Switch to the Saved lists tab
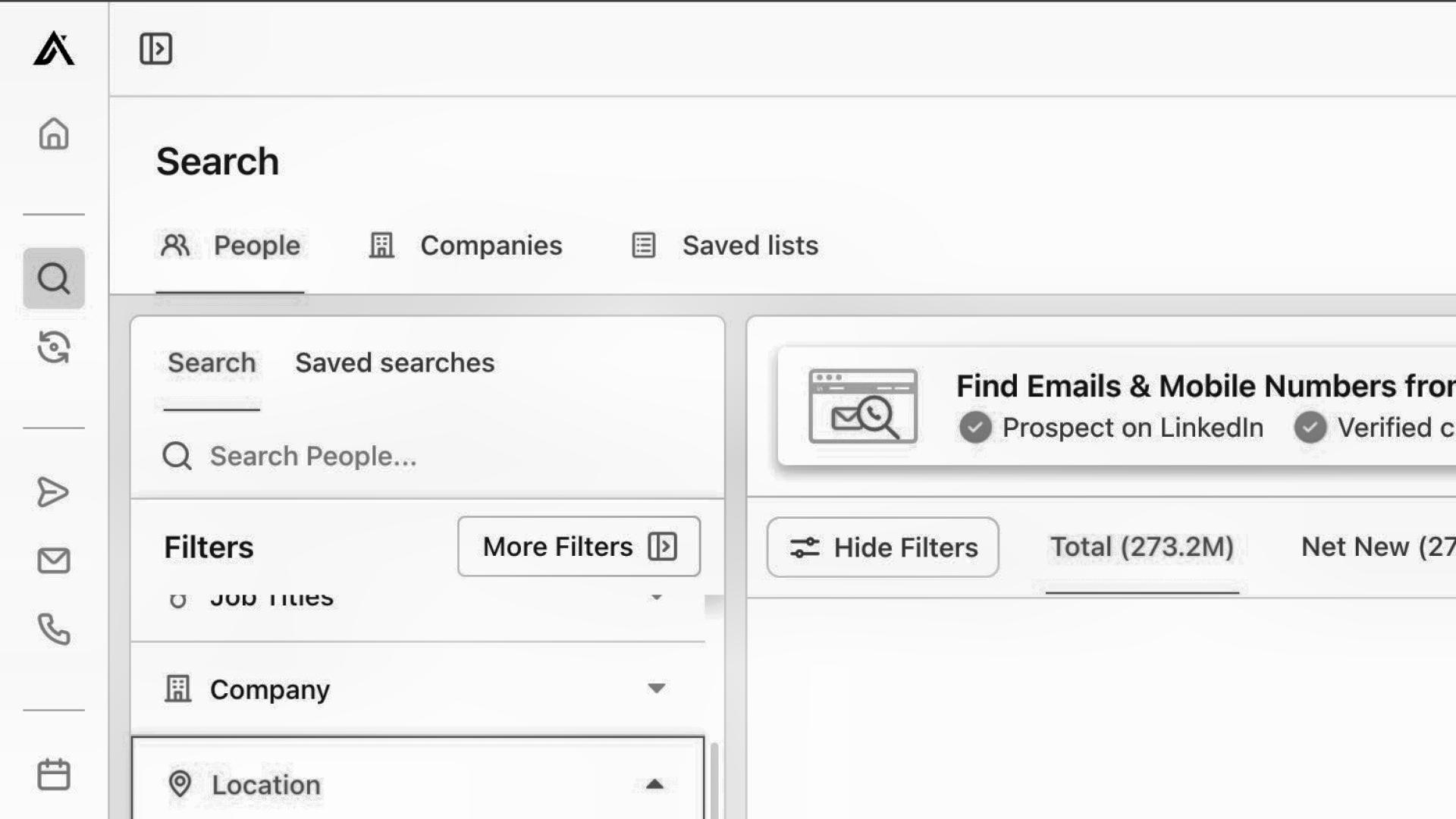 point(725,246)
